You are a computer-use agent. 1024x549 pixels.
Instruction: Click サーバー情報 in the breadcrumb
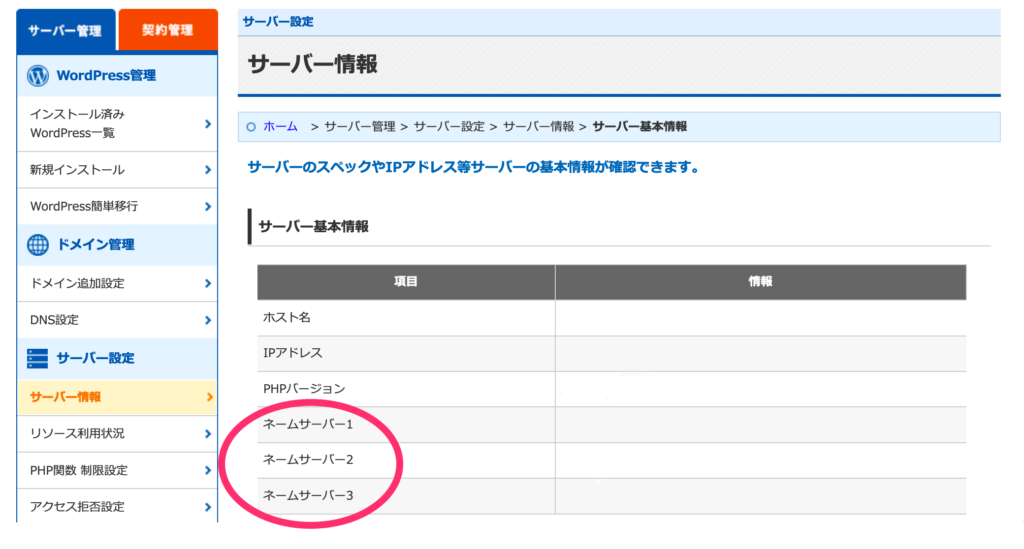[x=538, y=127]
